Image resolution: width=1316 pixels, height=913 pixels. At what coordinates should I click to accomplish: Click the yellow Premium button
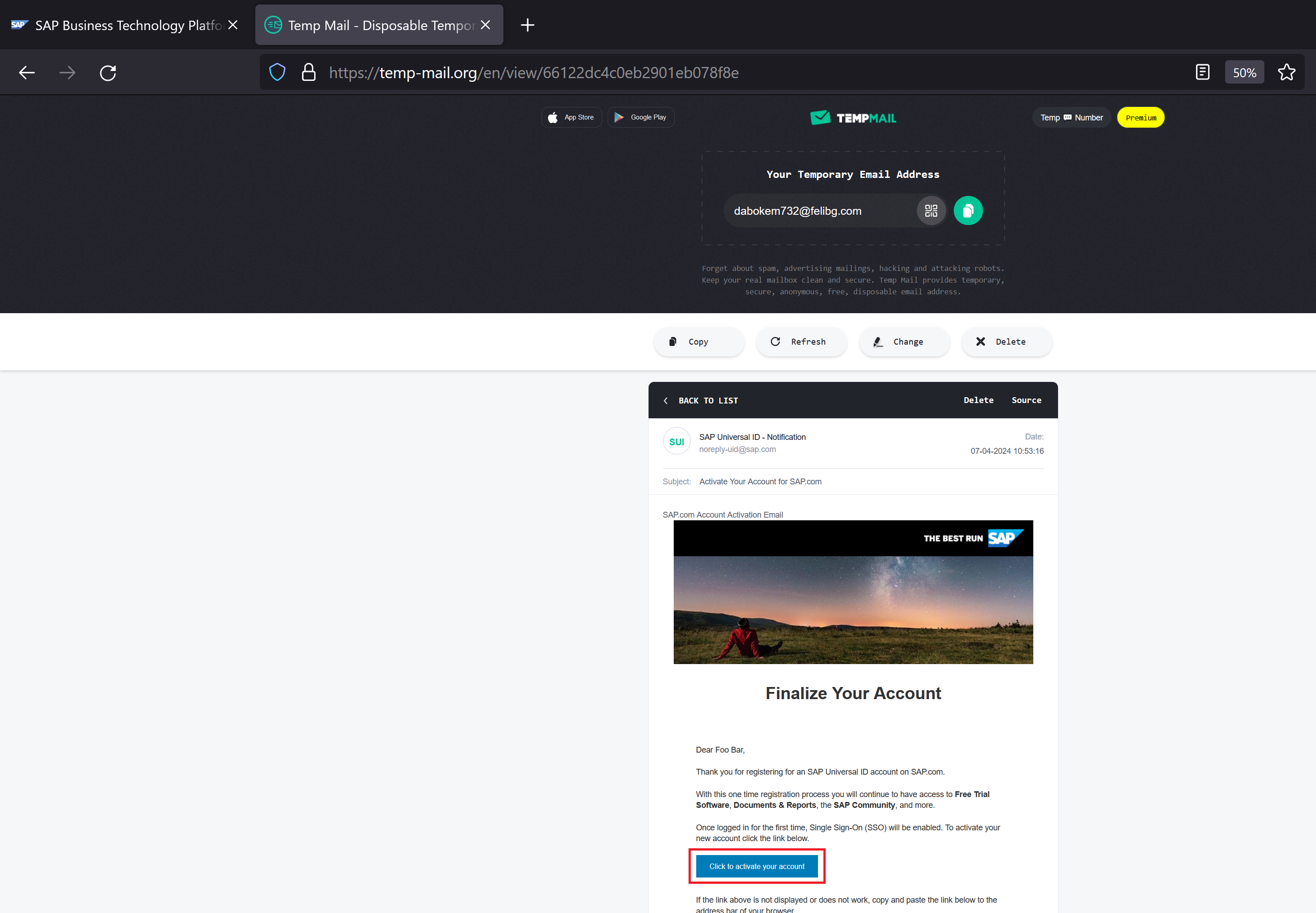point(1140,118)
